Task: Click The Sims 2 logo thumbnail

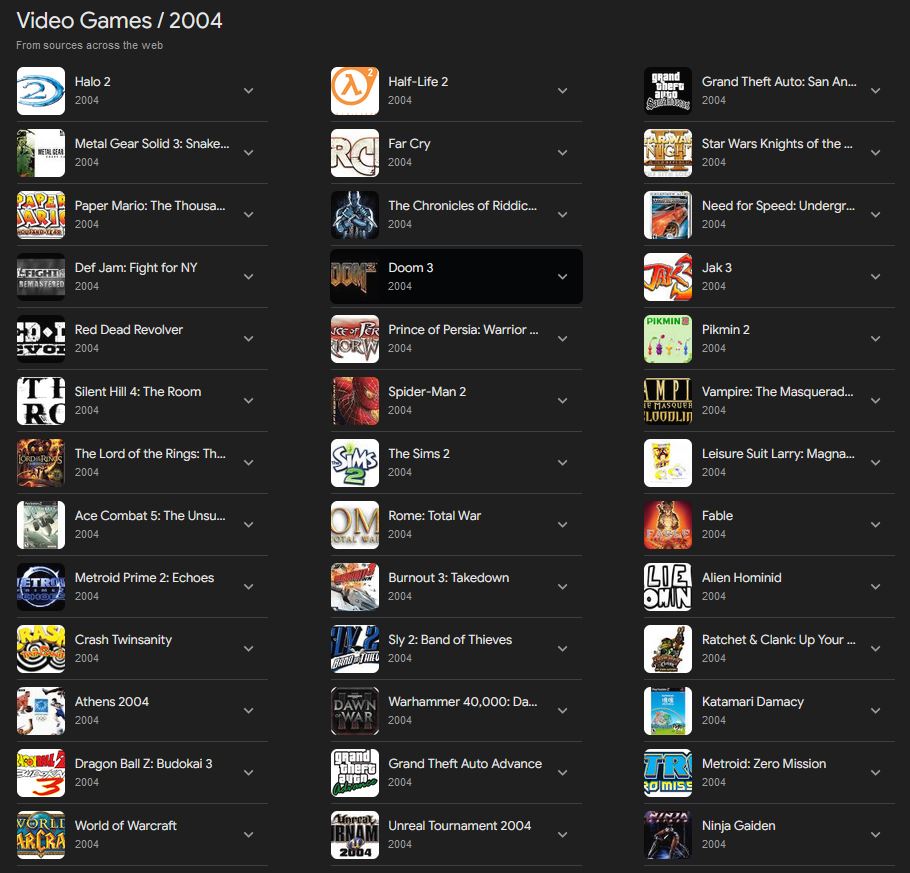Action: point(355,463)
